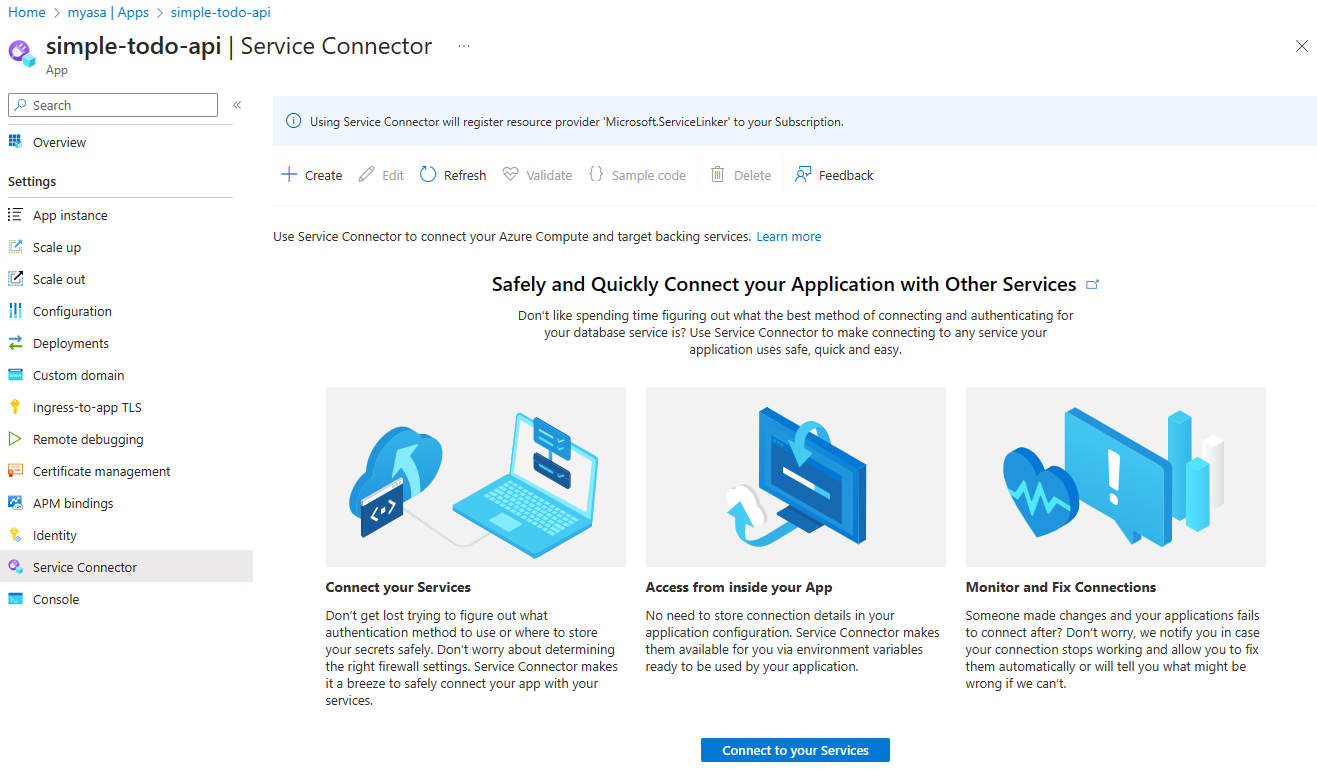Go to Configuration in settings menu
Screen dimensions: 1317x772
(72, 311)
